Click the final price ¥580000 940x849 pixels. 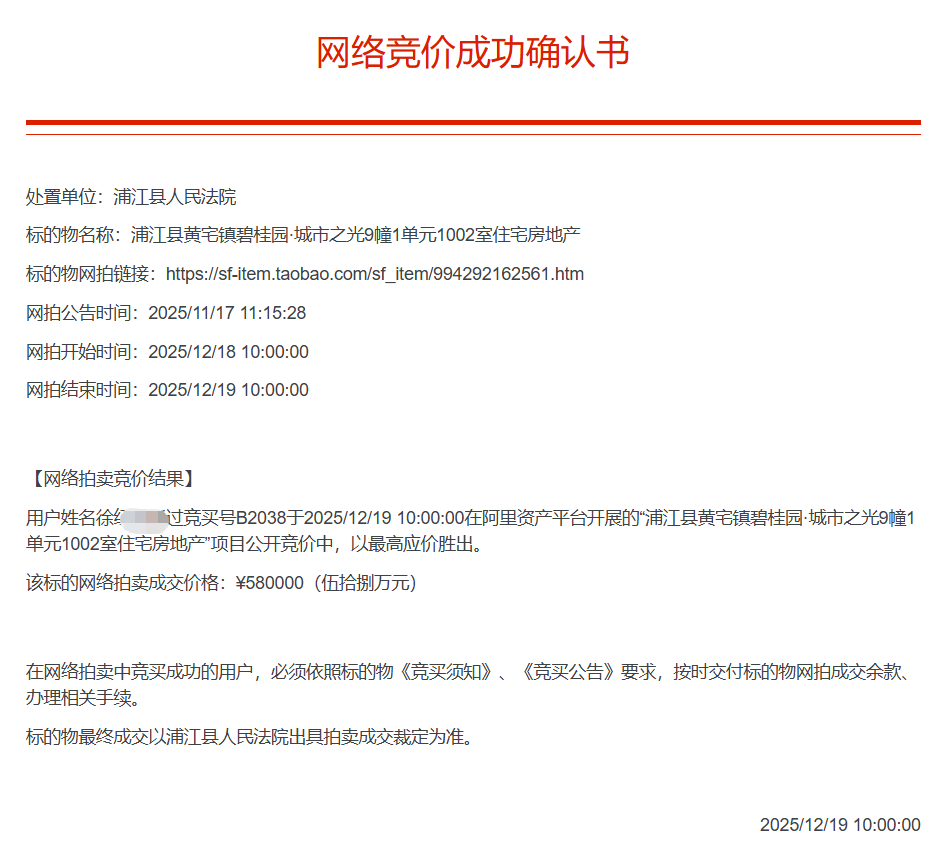(268, 584)
